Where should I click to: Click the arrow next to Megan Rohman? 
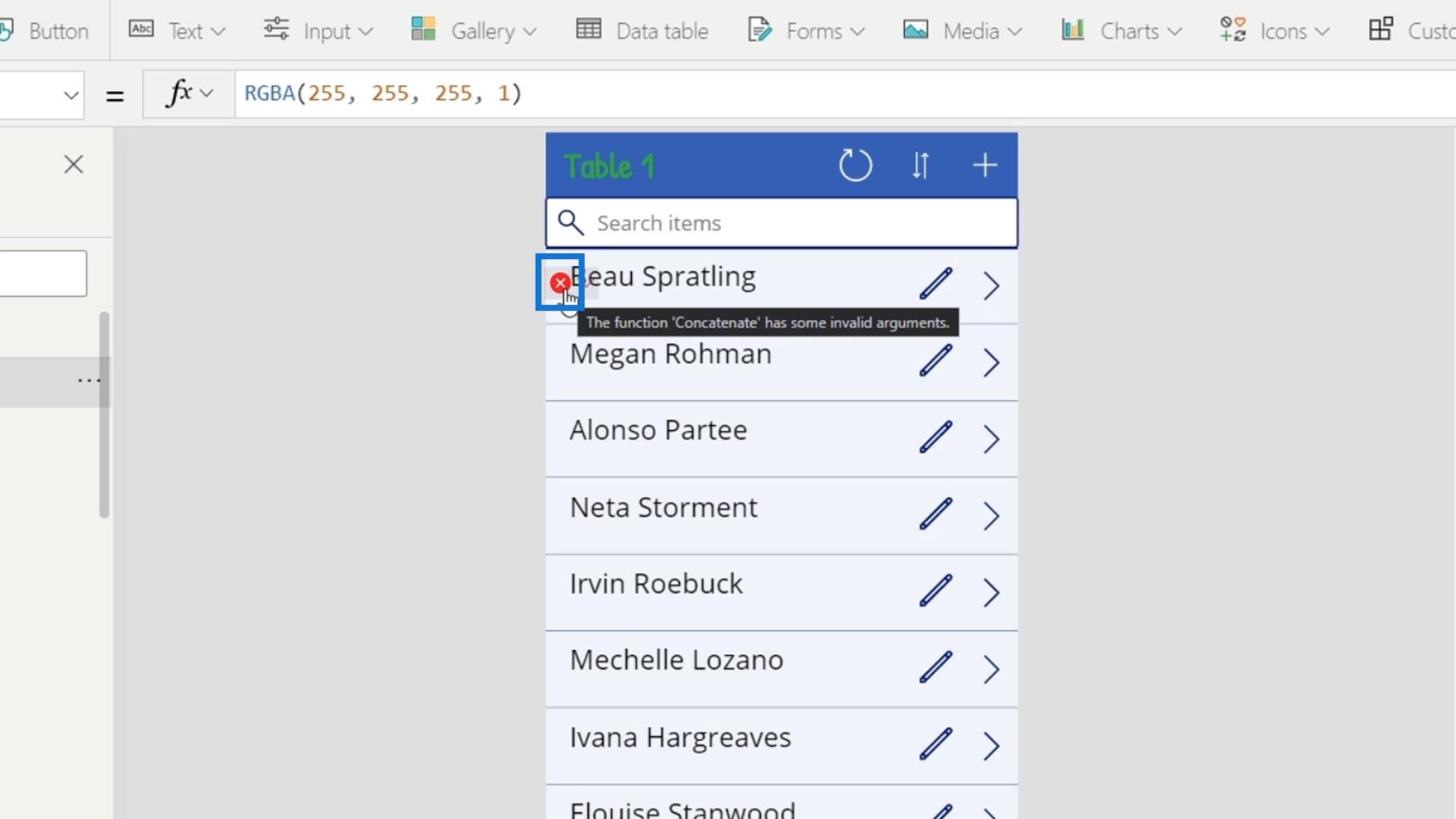click(991, 362)
